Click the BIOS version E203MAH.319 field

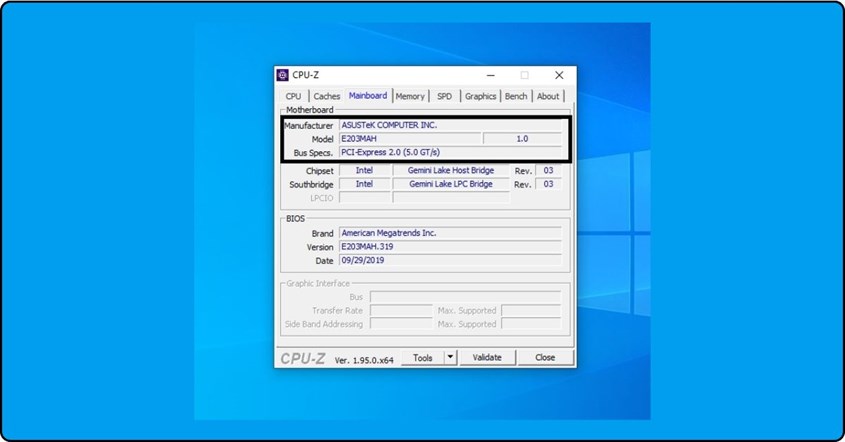pos(451,247)
